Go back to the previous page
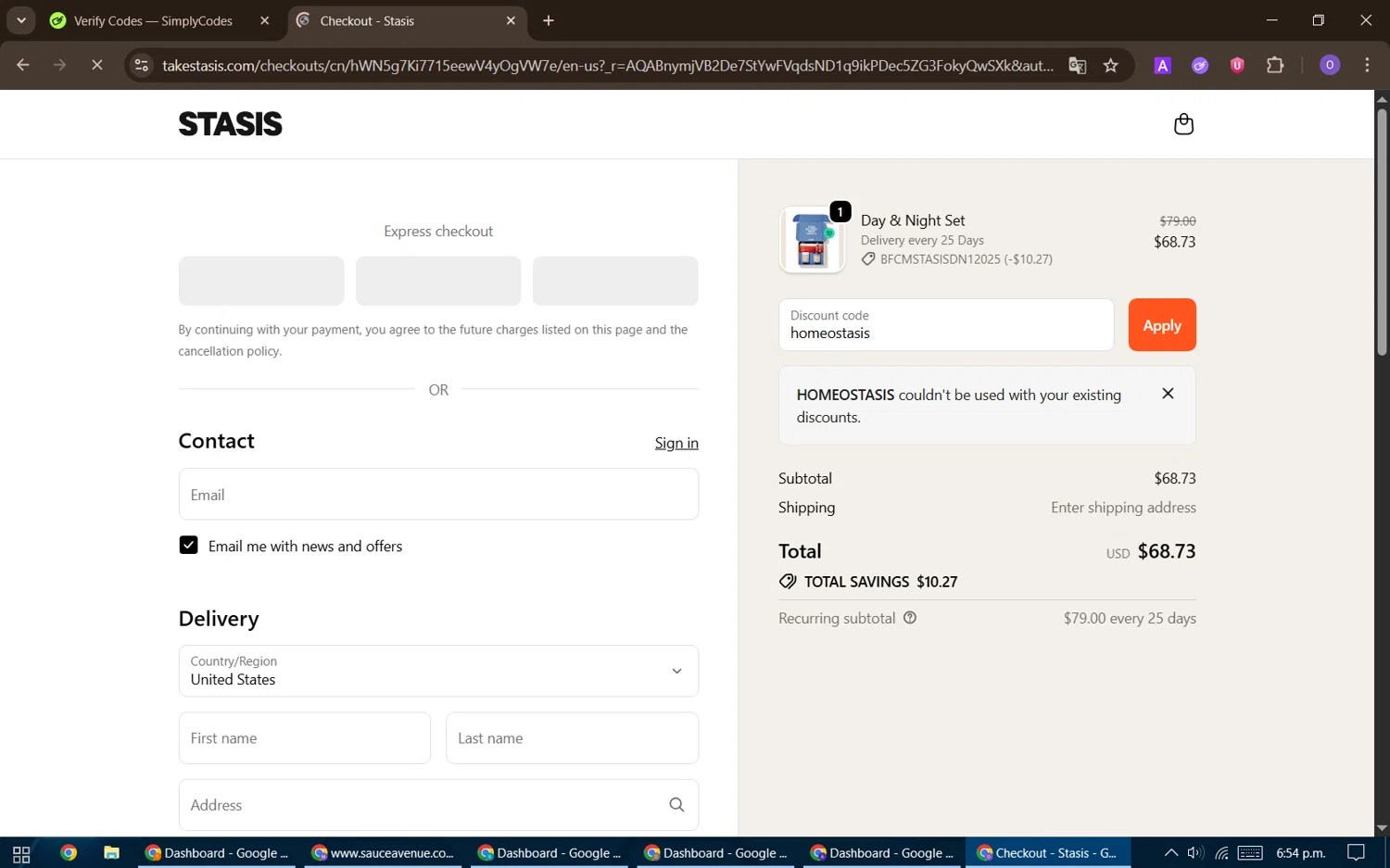The image size is (1390, 868). (x=23, y=66)
